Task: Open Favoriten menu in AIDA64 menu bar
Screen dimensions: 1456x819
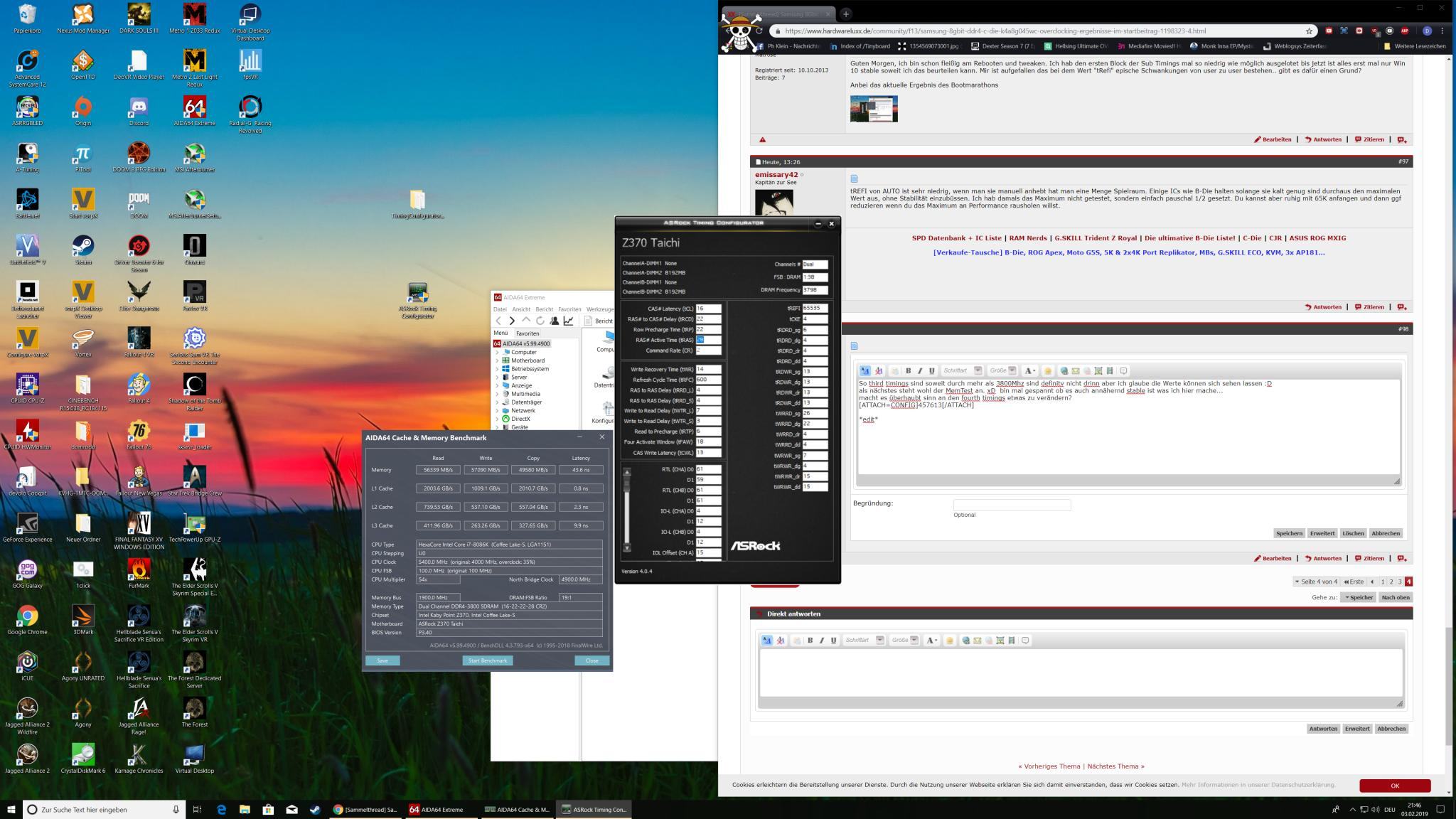Action: pos(569,309)
